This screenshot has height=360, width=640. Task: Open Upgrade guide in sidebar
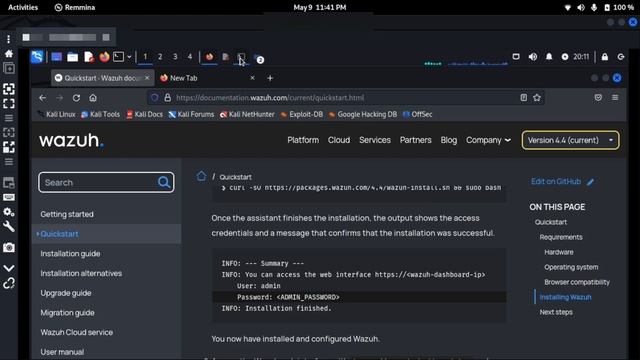tap(66, 293)
